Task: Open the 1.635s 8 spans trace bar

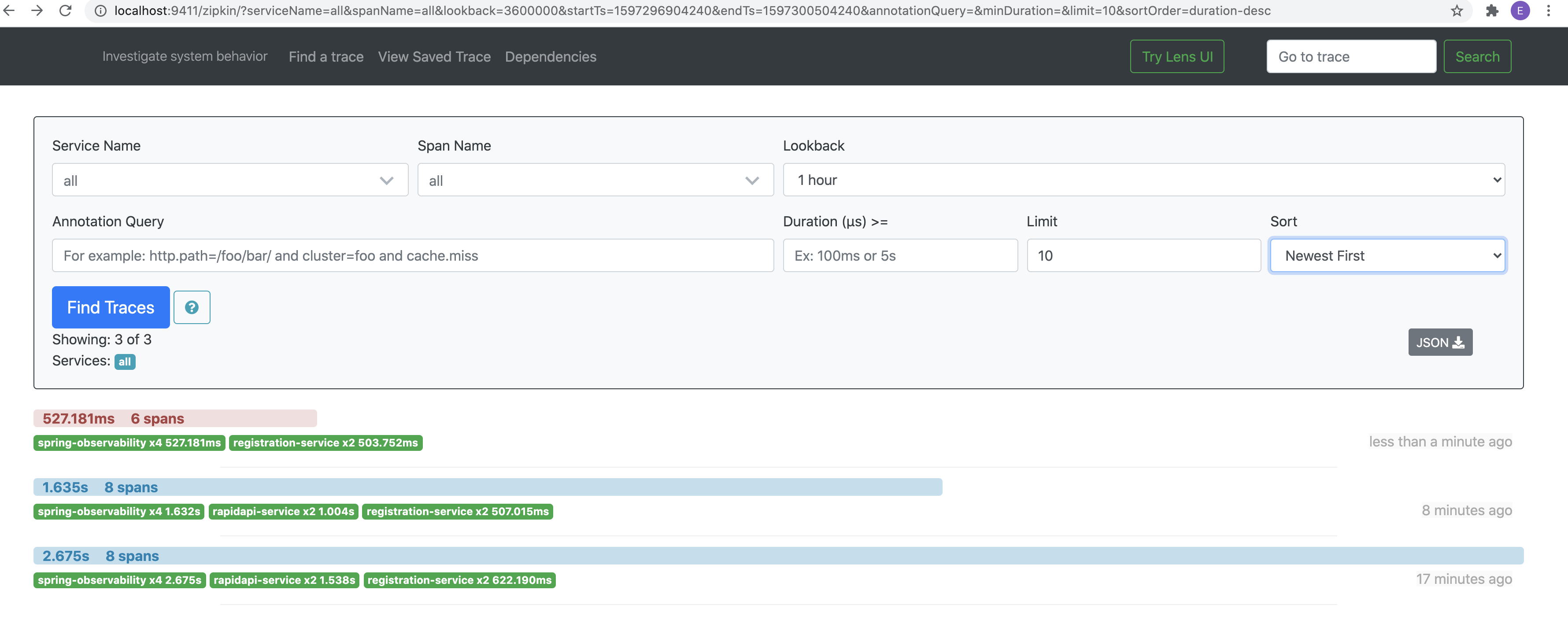Action: [487, 487]
